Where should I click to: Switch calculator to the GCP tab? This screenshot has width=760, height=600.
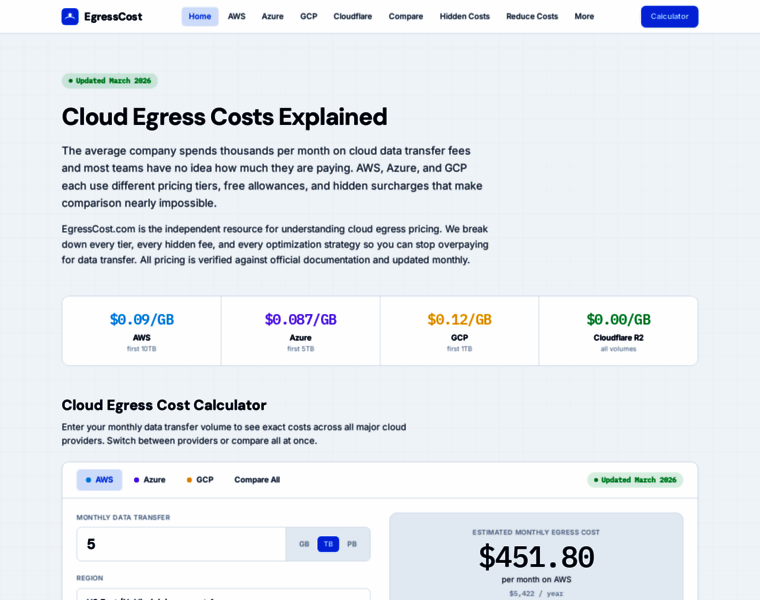[200, 480]
